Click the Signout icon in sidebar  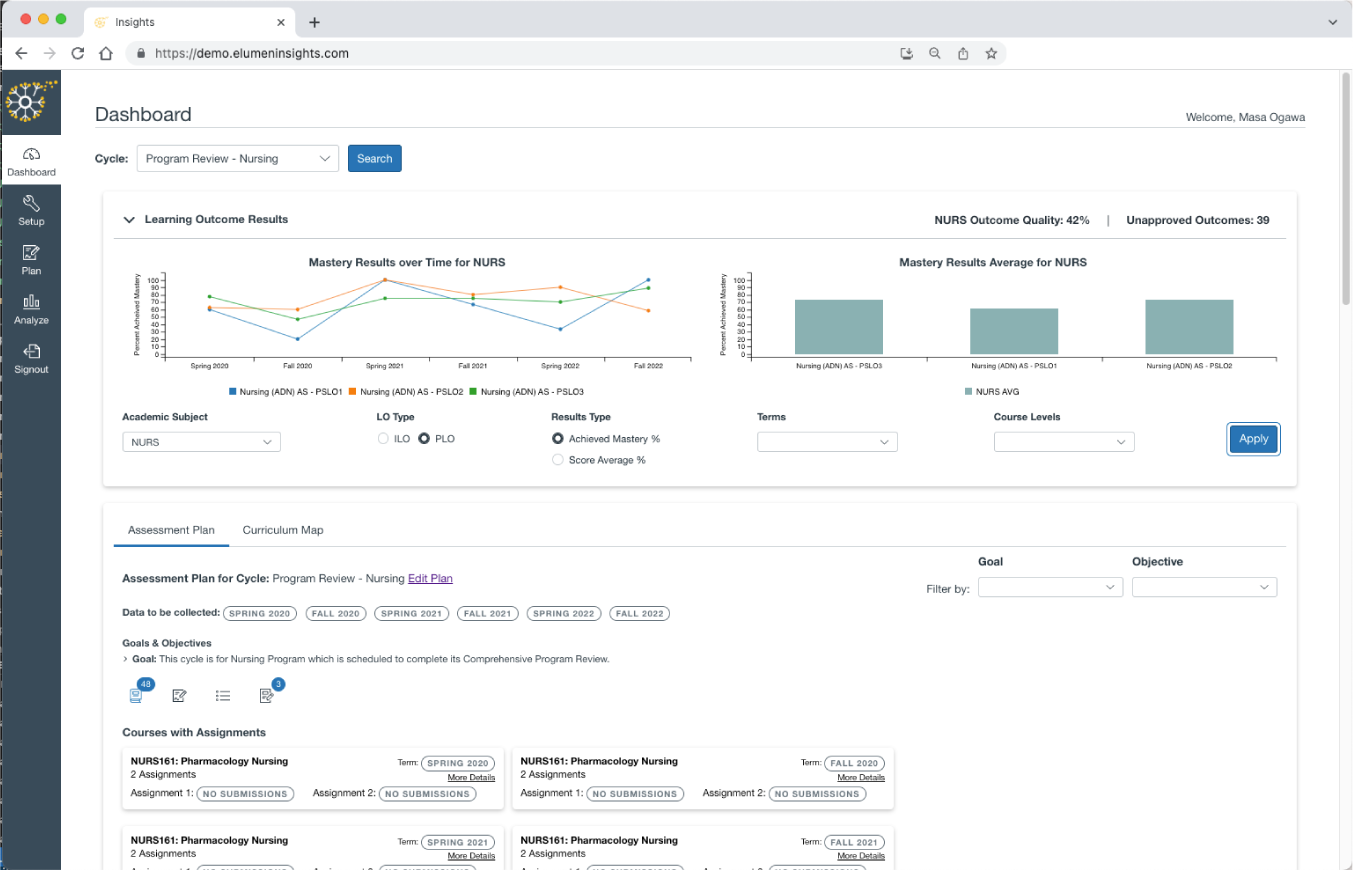coord(31,352)
